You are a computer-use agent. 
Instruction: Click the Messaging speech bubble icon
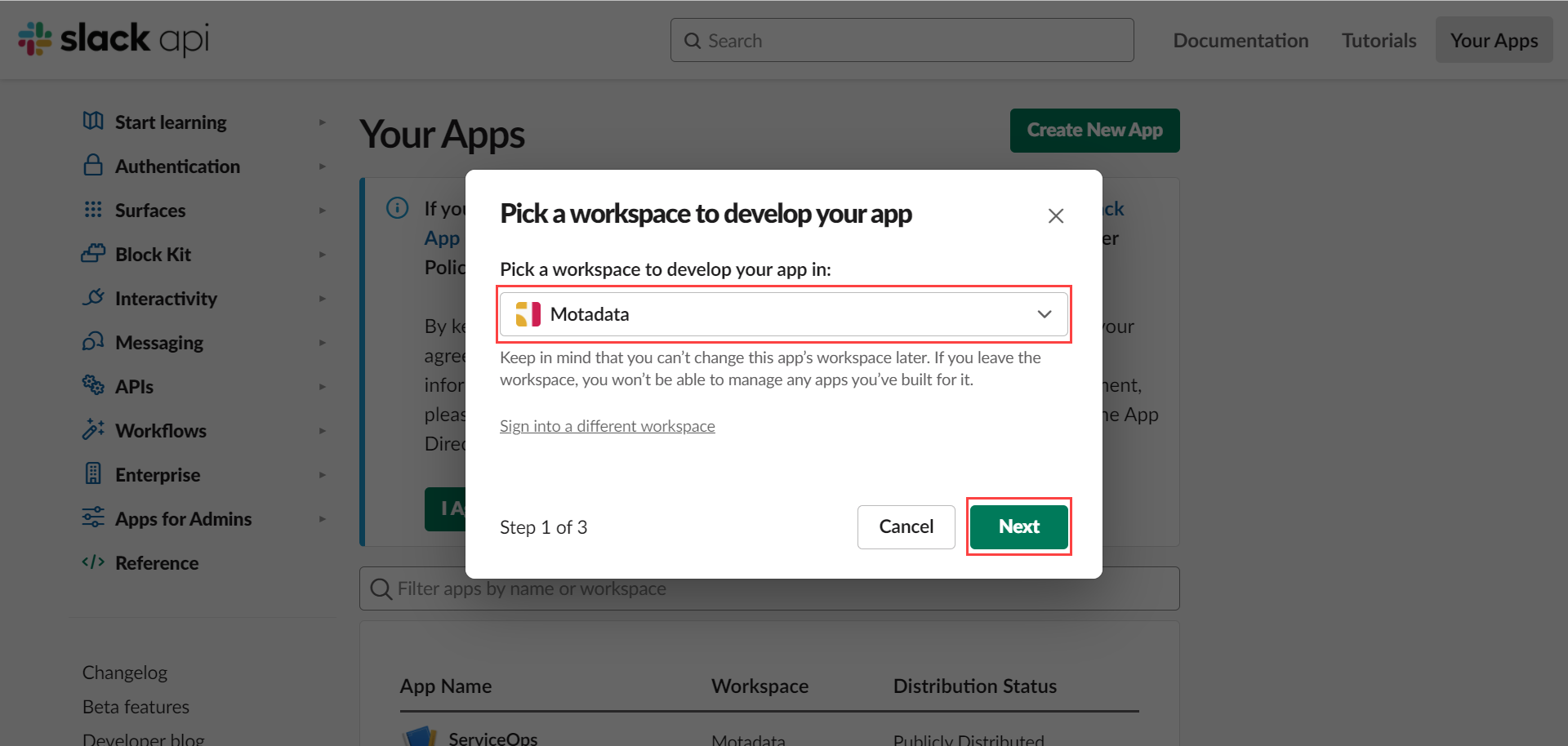click(93, 342)
